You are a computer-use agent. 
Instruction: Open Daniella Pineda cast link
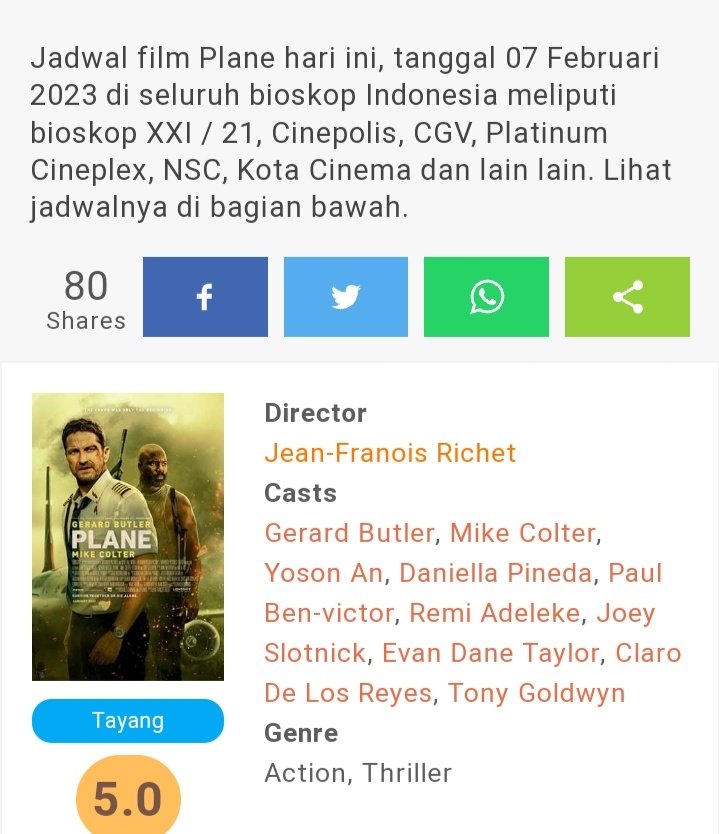tap(496, 573)
